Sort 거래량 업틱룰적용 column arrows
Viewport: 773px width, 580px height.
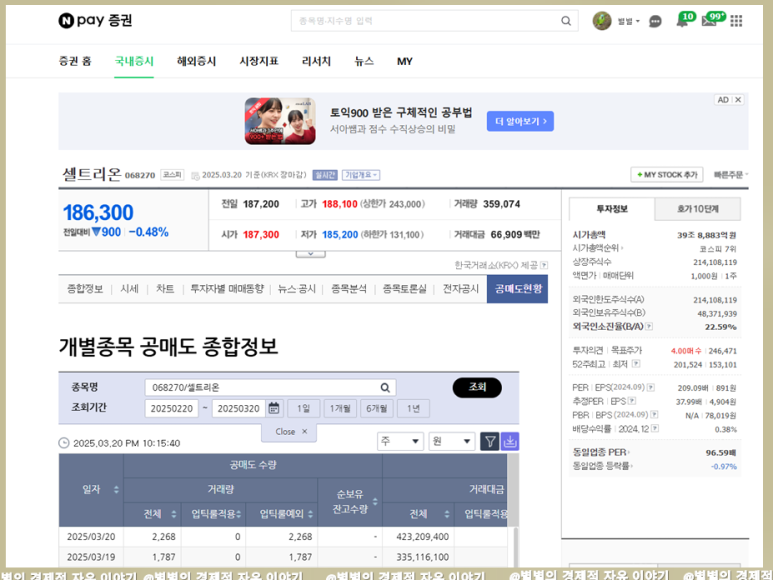[x=239, y=514]
